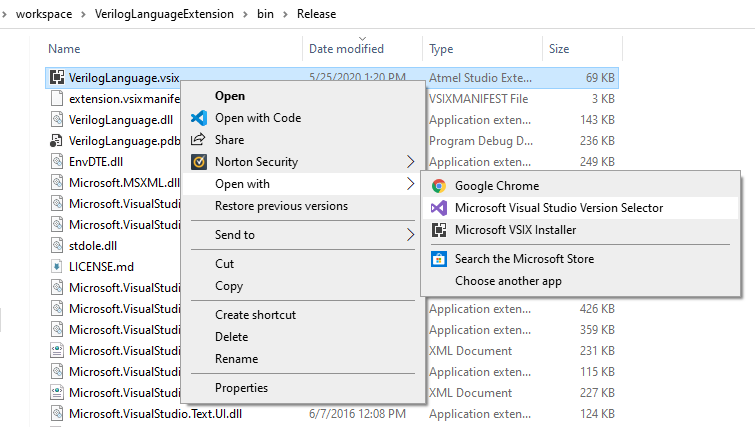
Task: Select Restore previous versions
Action: point(281,206)
